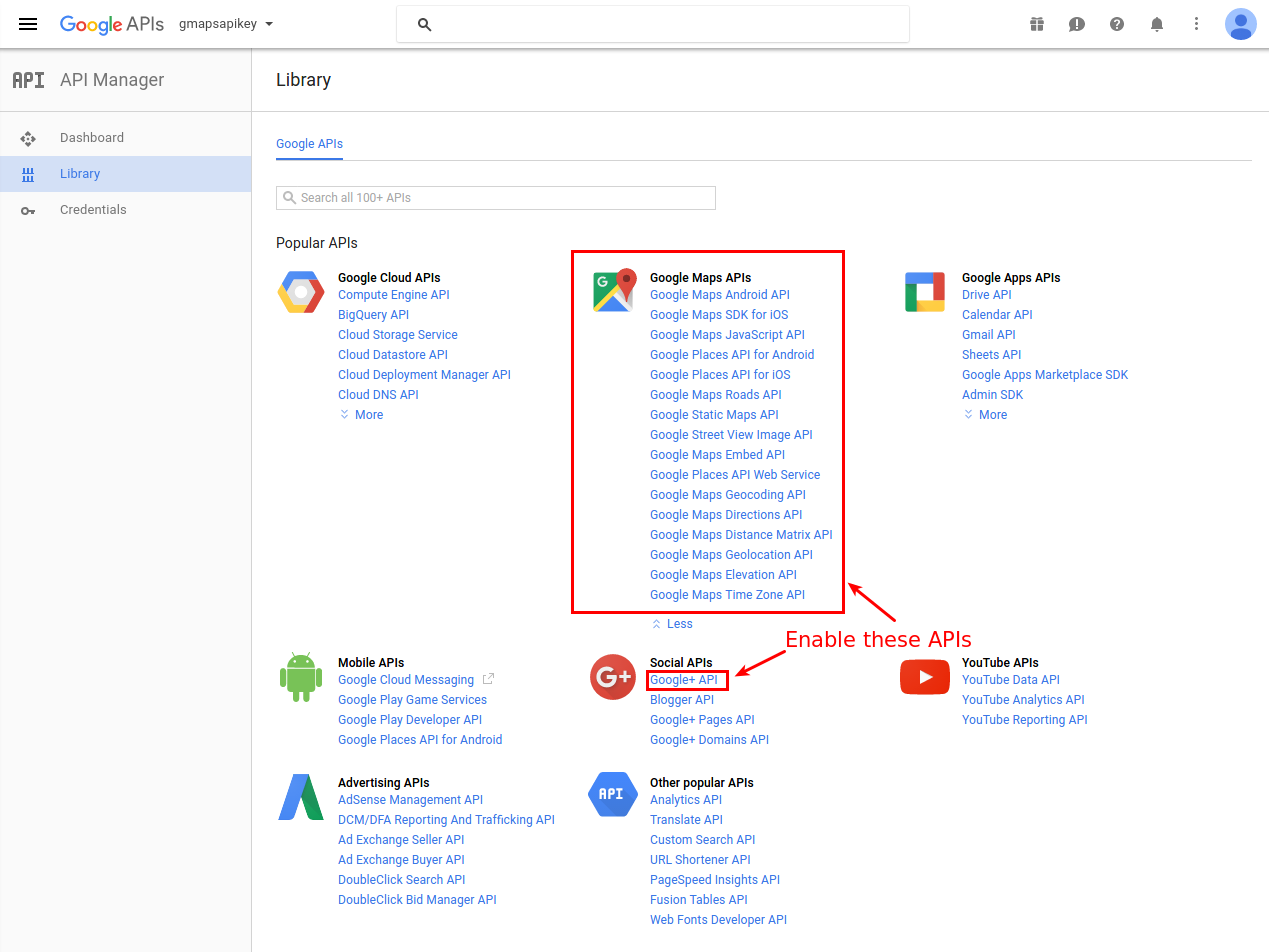Open AdSense Management API link
This screenshot has width=1269, height=952.
coord(411,800)
